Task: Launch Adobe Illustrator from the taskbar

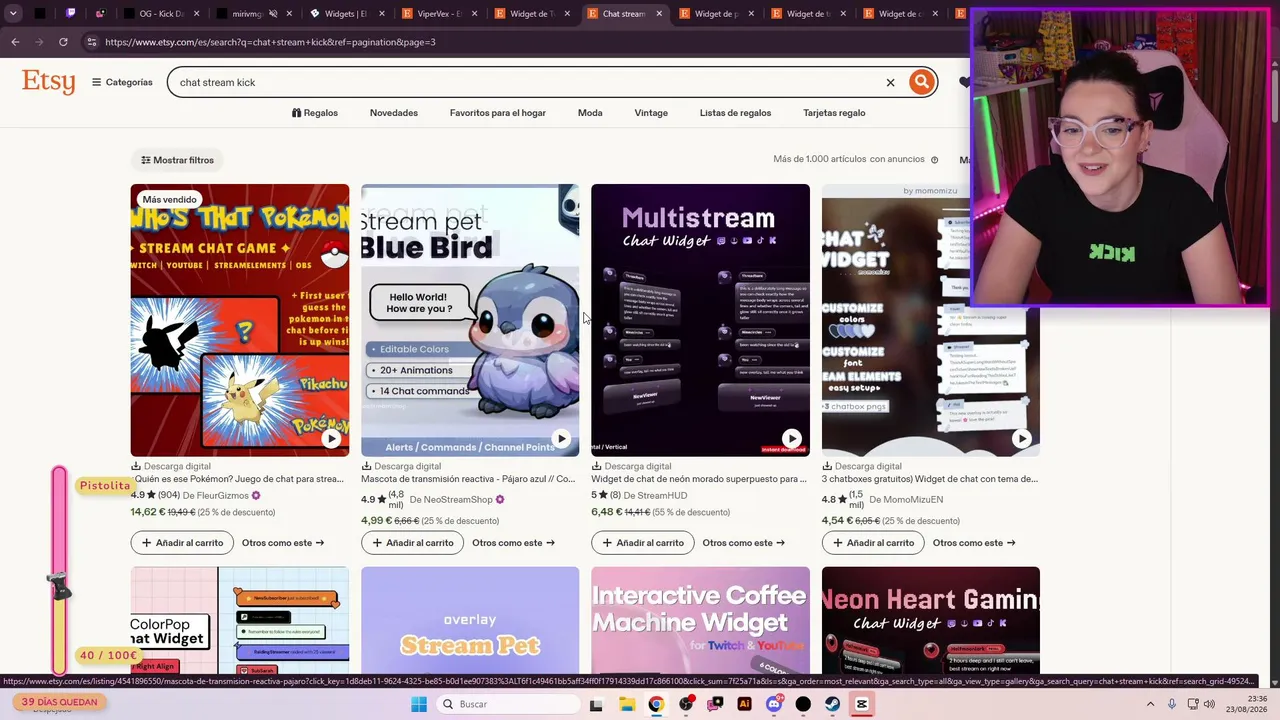Action: pos(744,704)
